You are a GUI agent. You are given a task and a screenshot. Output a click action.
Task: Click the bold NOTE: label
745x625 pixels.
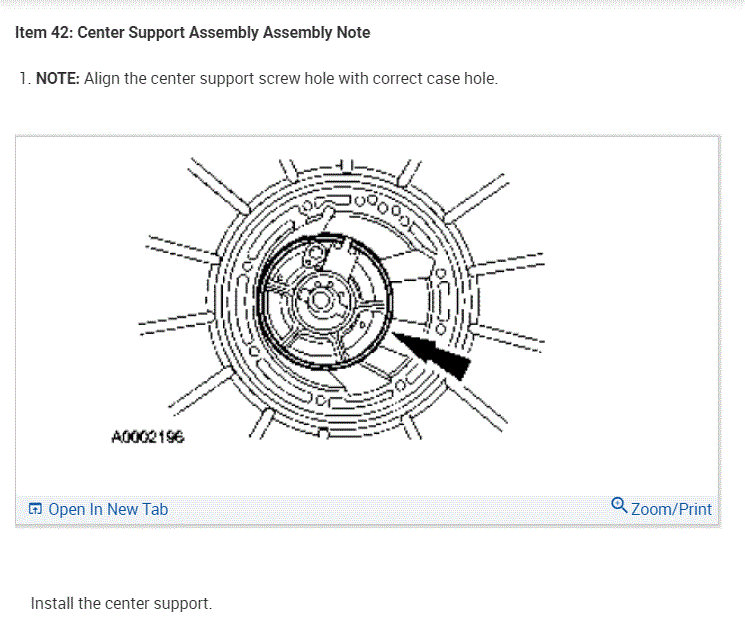coord(58,78)
